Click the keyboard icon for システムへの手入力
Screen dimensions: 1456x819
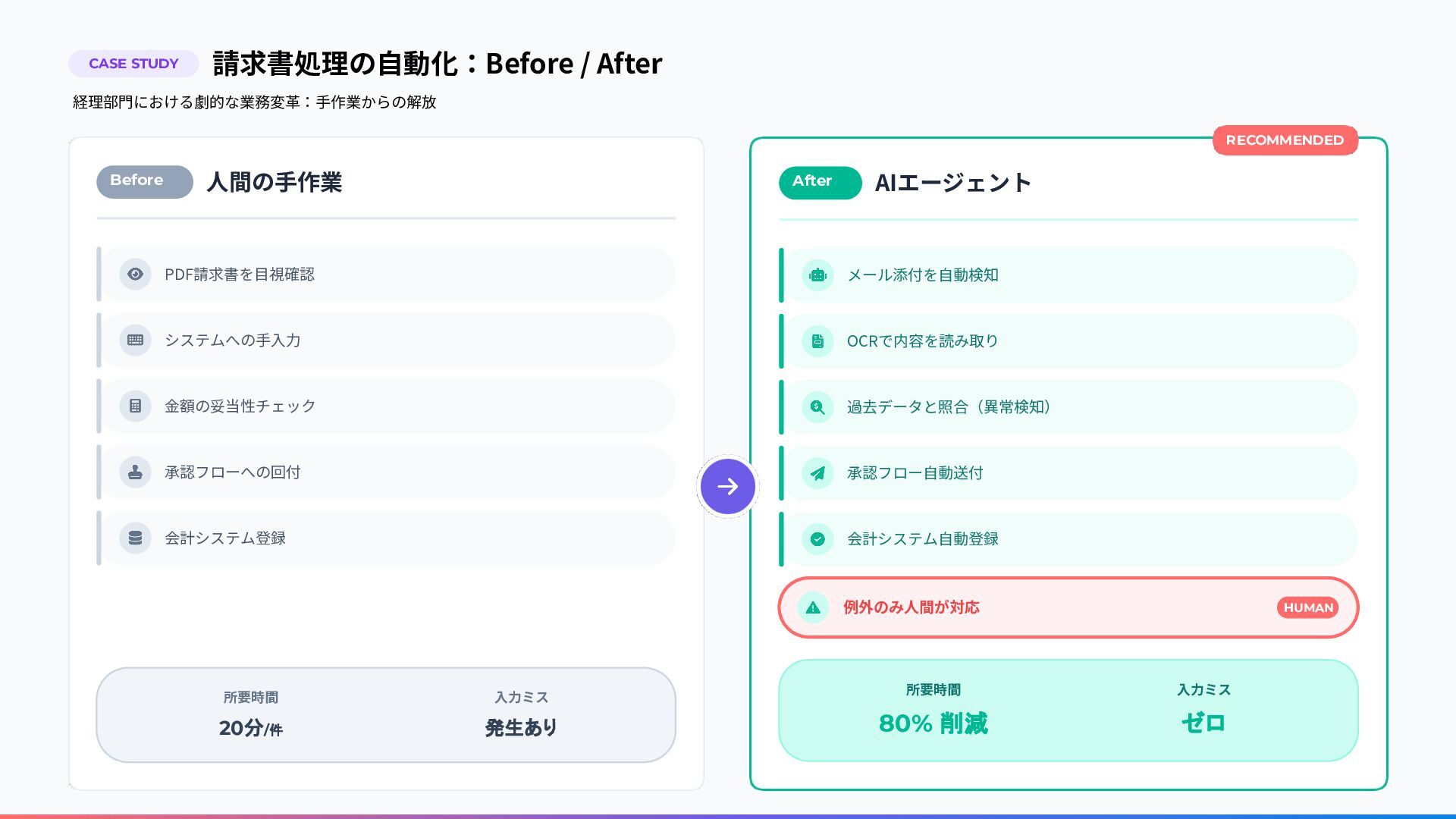(x=135, y=340)
